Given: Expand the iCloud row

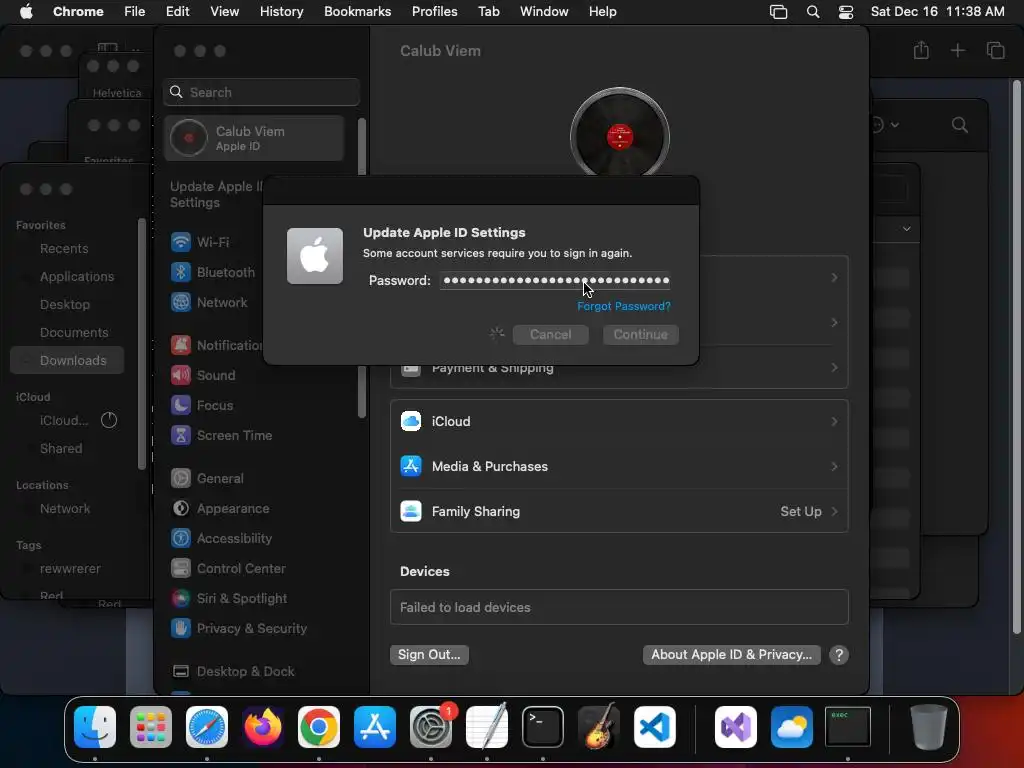Looking at the screenshot, I should pyautogui.click(x=619, y=421).
